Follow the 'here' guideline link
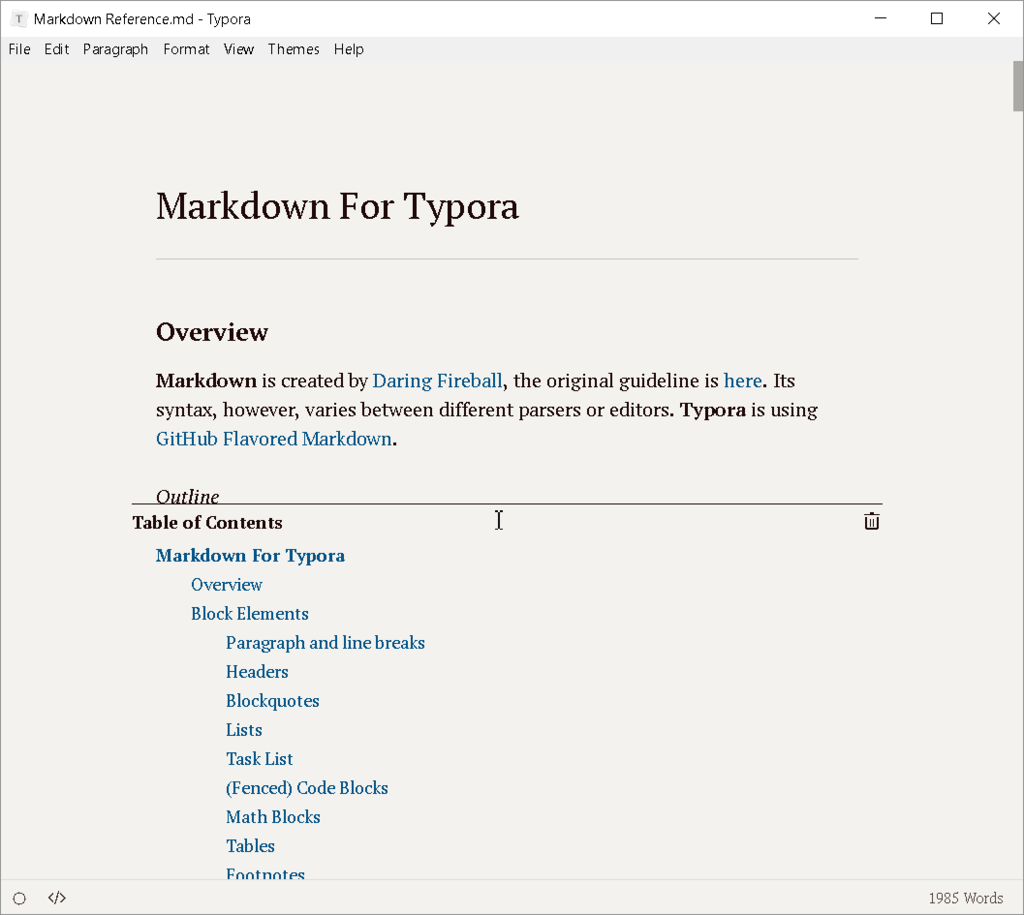 point(743,380)
